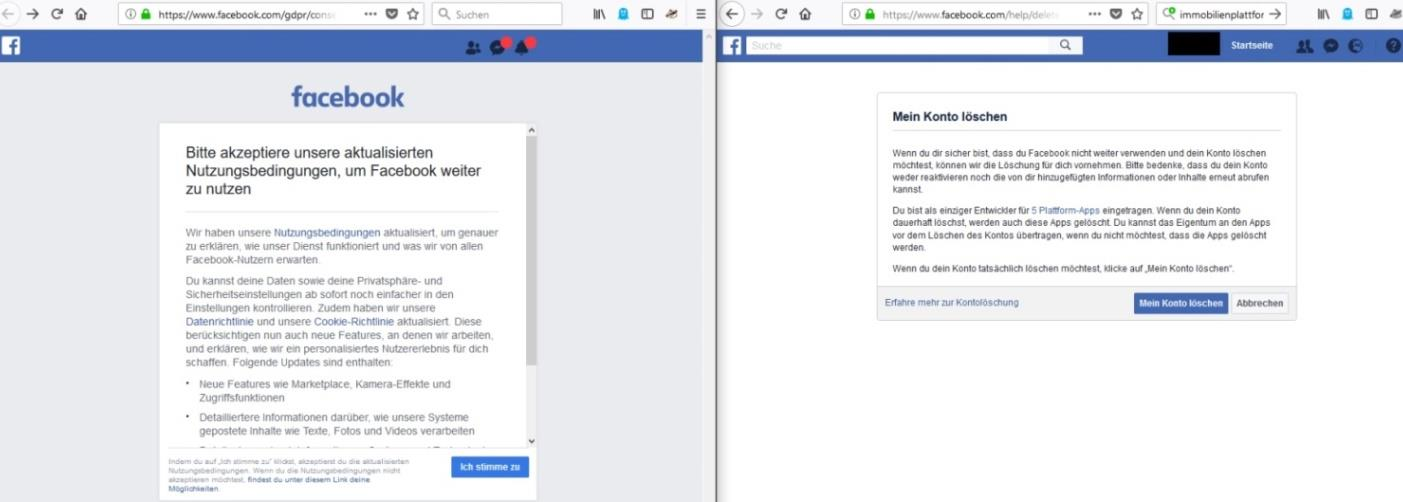Open the globe notifications icon in the right Facebook bar
This screenshot has height=502, width=1403.
click(1356, 46)
